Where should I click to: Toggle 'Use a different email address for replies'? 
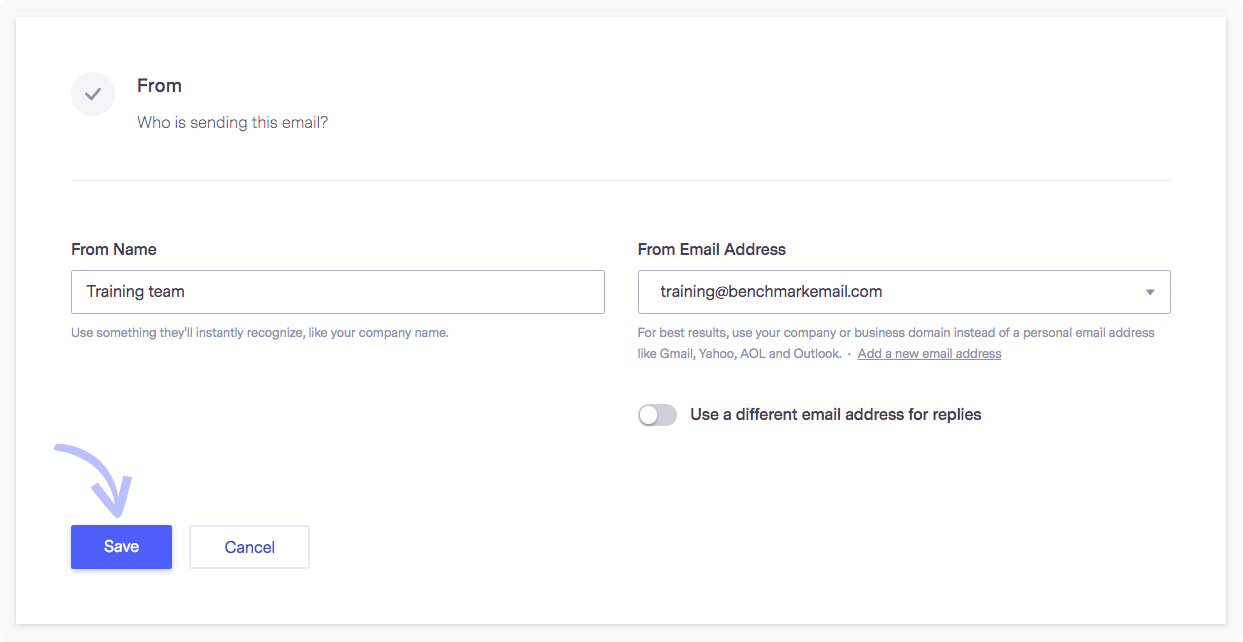pyautogui.click(x=658, y=415)
